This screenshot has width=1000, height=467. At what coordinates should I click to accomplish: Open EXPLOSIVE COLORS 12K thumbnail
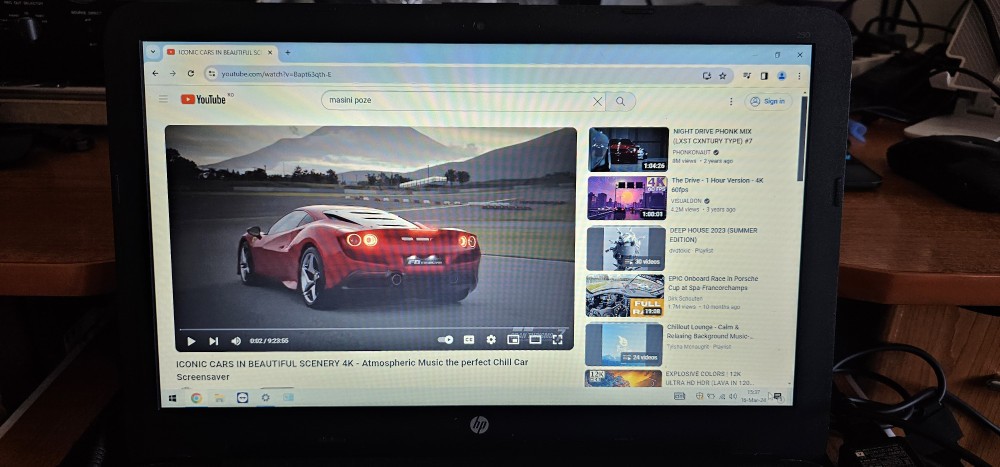click(x=623, y=378)
